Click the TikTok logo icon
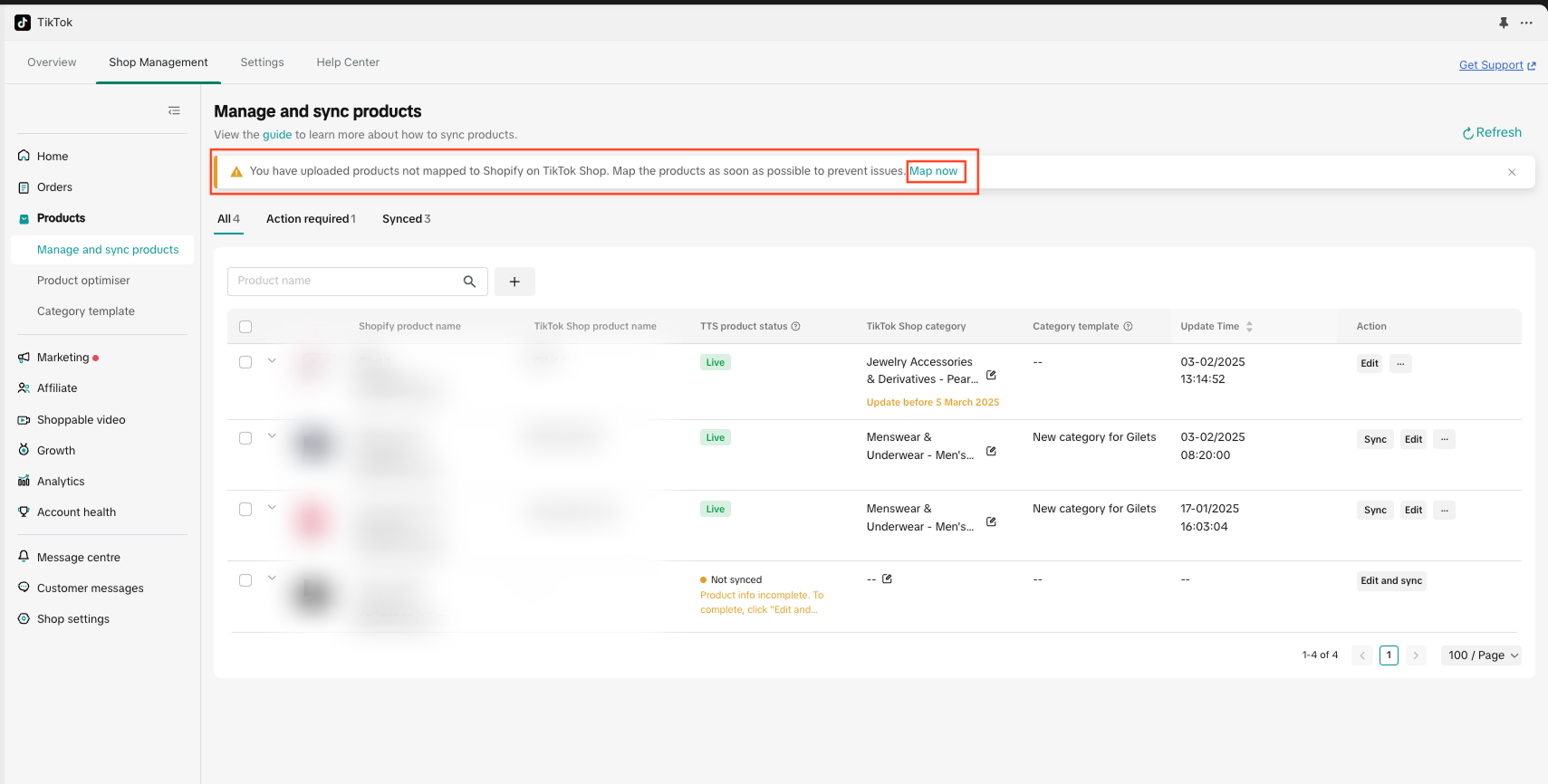 [x=23, y=23]
